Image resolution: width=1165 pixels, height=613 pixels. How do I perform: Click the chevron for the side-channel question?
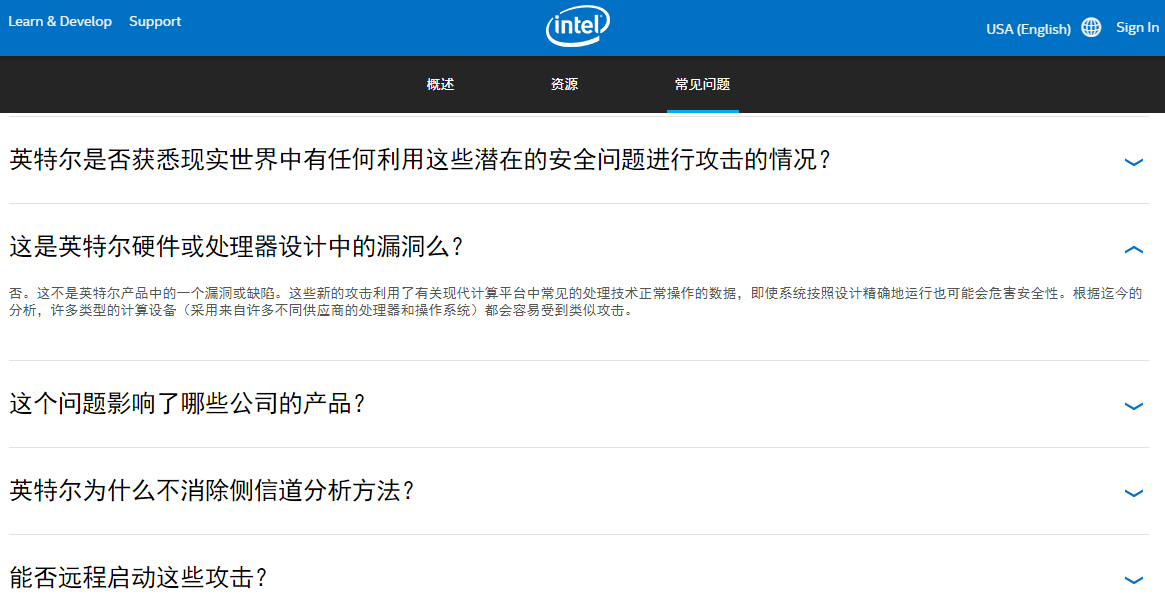(x=1133, y=492)
